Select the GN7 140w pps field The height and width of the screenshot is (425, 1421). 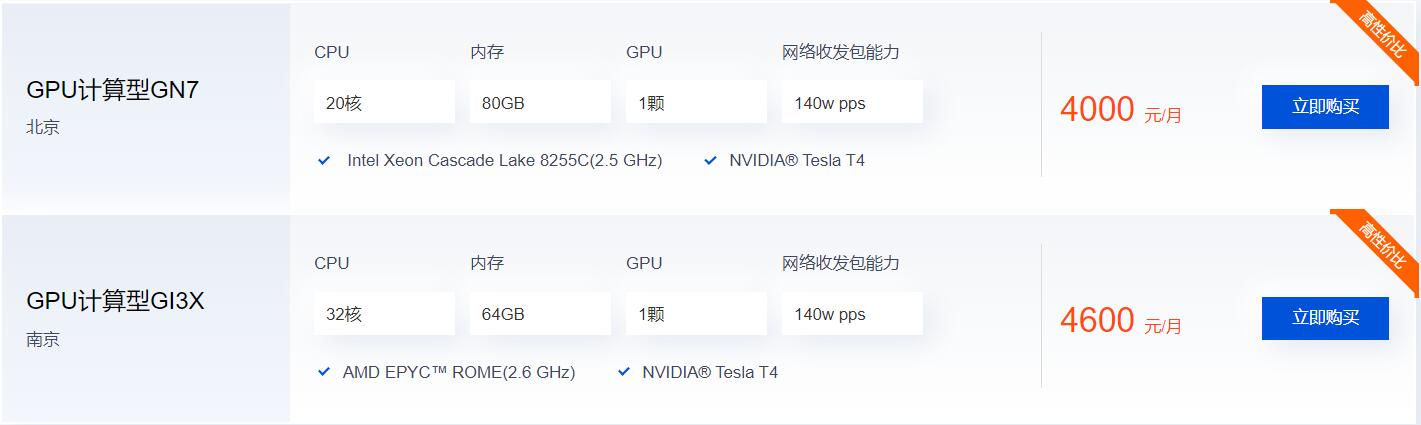852,102
